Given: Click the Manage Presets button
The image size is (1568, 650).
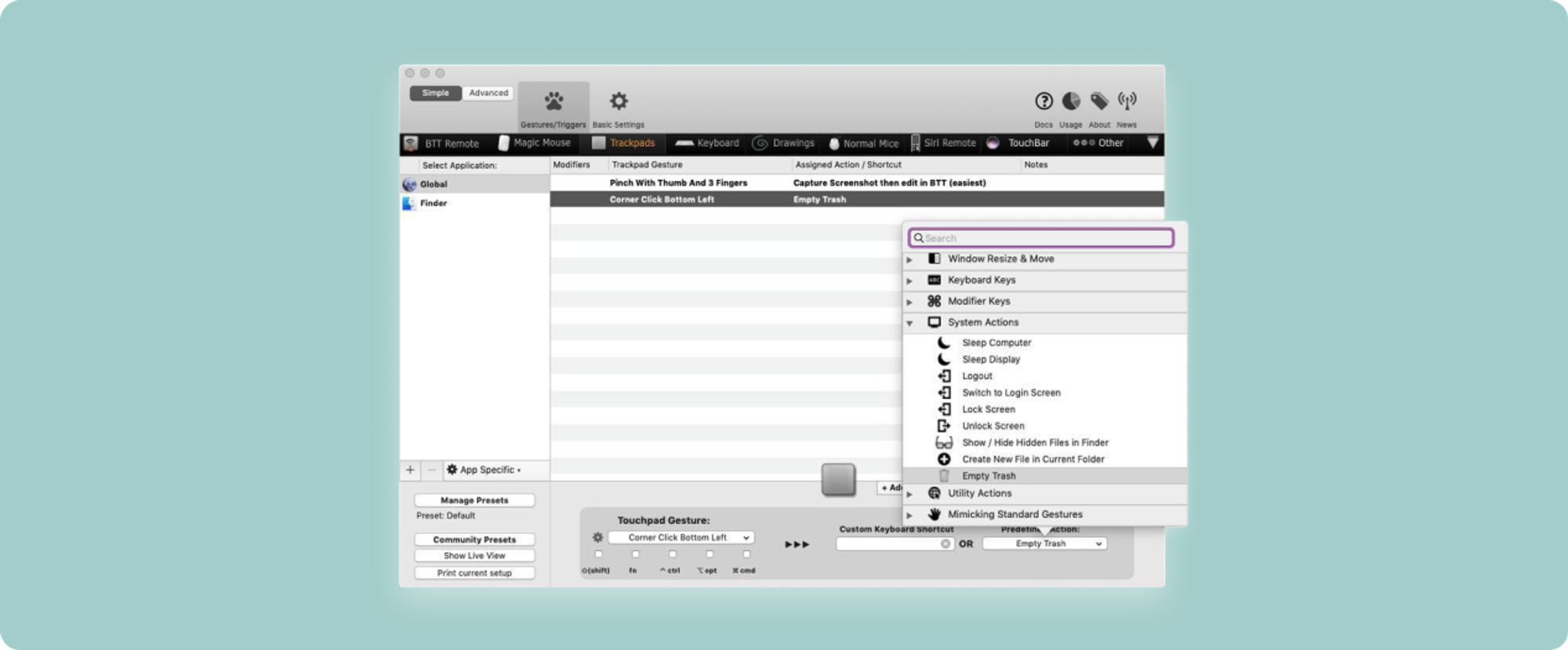Looking at the screenshot, I should [474, 500].
